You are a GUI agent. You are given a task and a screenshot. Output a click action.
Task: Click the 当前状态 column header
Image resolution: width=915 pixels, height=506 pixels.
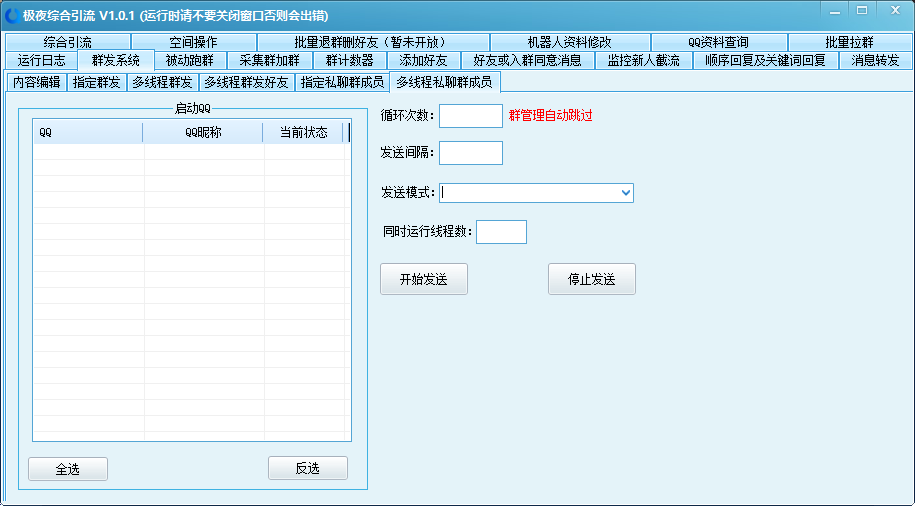(303, 132)
